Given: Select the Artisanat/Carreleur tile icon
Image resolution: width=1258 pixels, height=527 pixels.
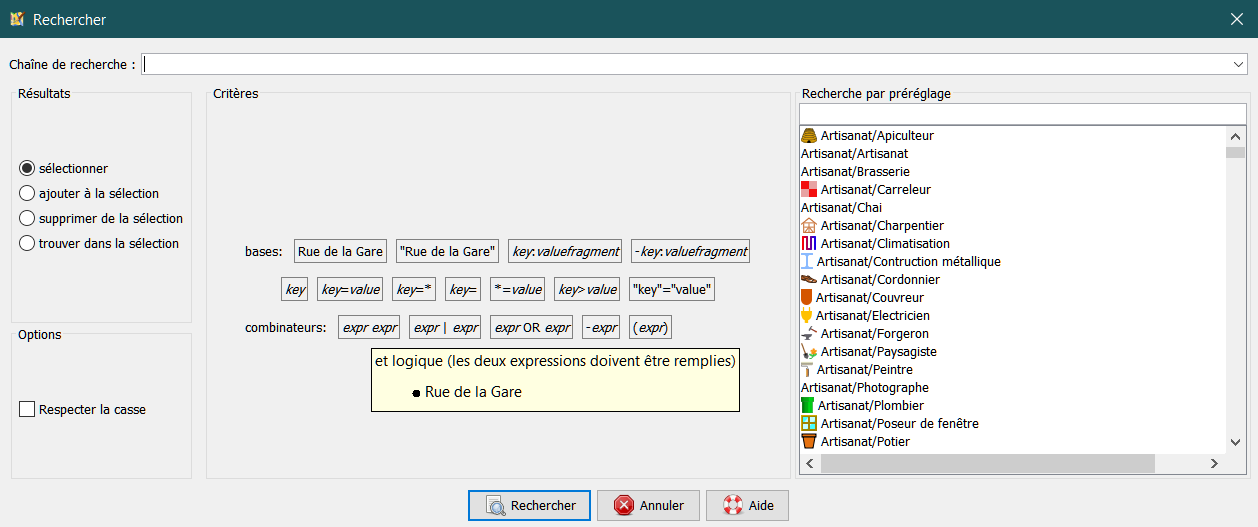Looking at the screenshot, I should click(809, 190).
